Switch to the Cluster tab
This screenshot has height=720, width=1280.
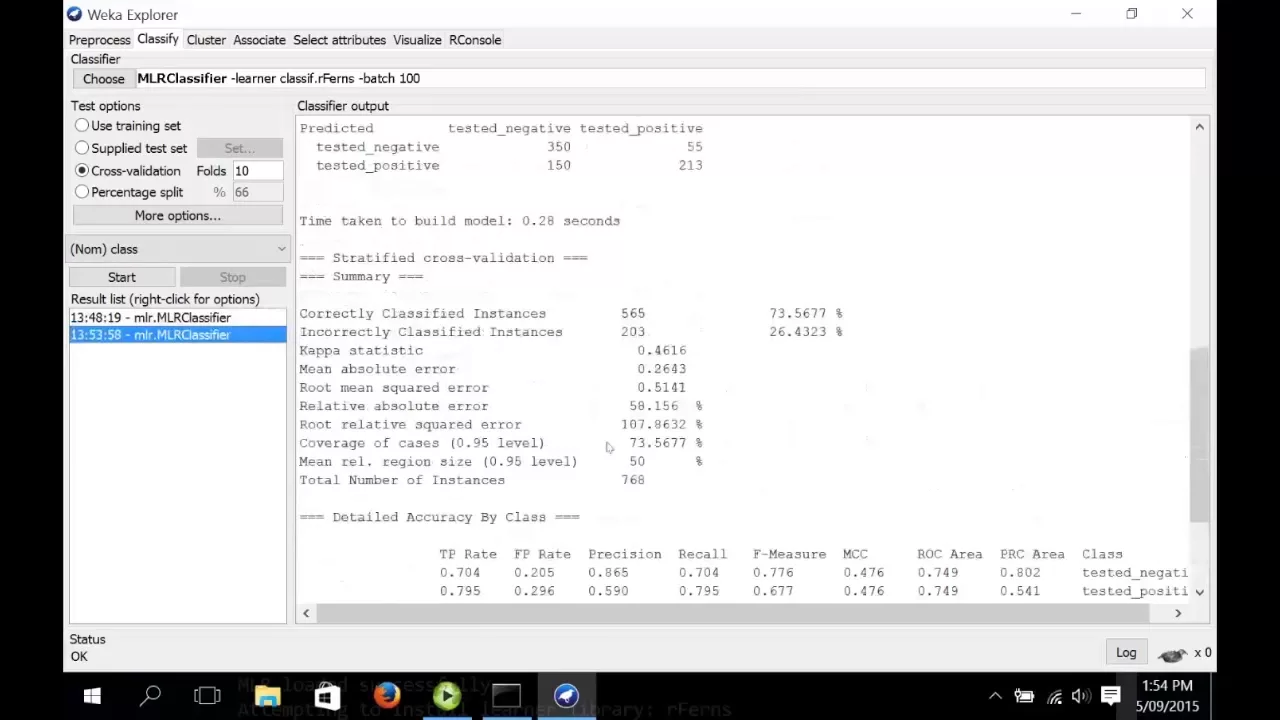pyautogui.click(x=206, y=40)
